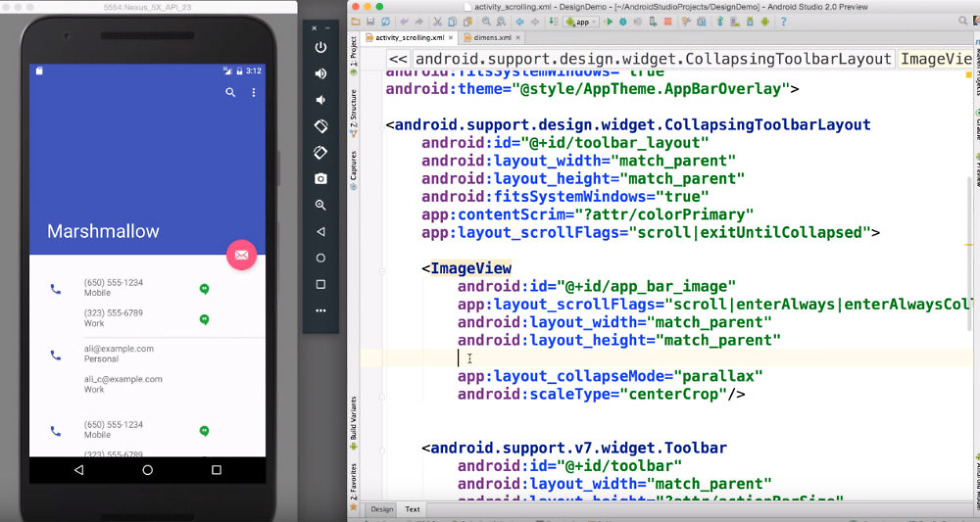This screenshot has height=522, width=980.
Task: Click the emulator zoom magnifier icon
Action: 320,205
